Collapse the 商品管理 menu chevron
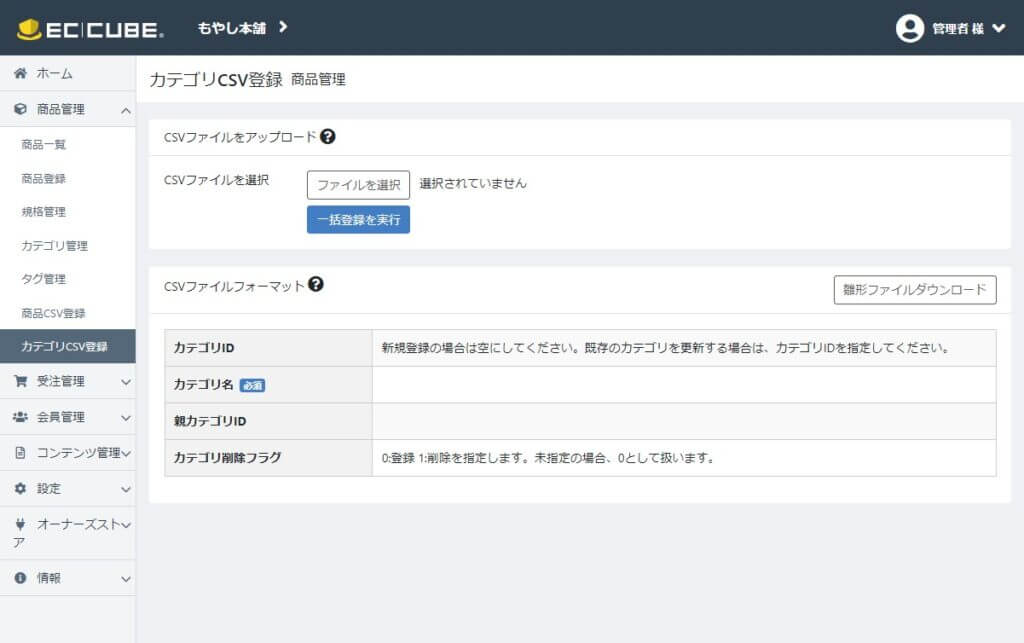 [x=125, y=110]
